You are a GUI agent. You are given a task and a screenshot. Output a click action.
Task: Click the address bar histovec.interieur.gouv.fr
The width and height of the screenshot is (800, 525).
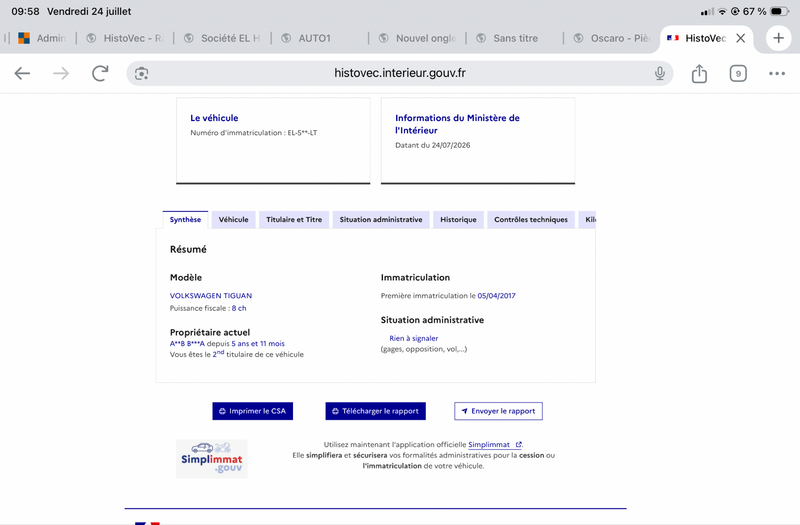(x=399, y=73)
